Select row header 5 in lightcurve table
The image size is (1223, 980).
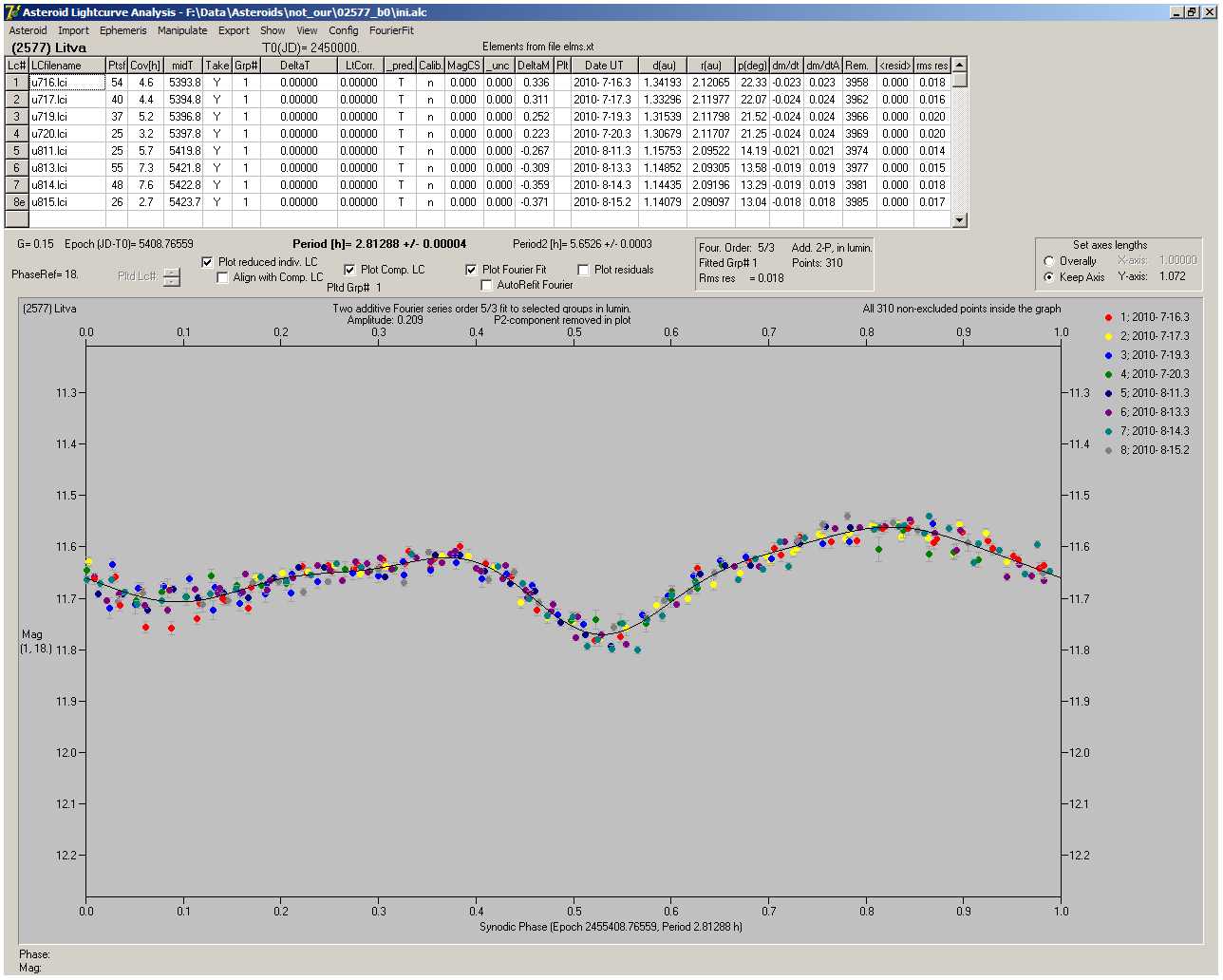(16, 151)
